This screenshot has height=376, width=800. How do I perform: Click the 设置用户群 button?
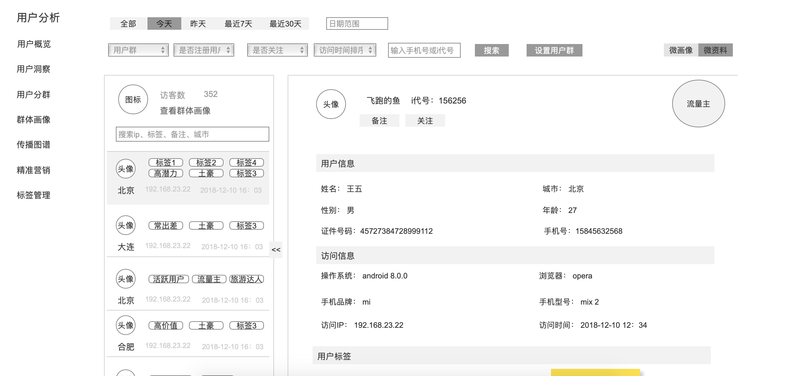(554, 51)
